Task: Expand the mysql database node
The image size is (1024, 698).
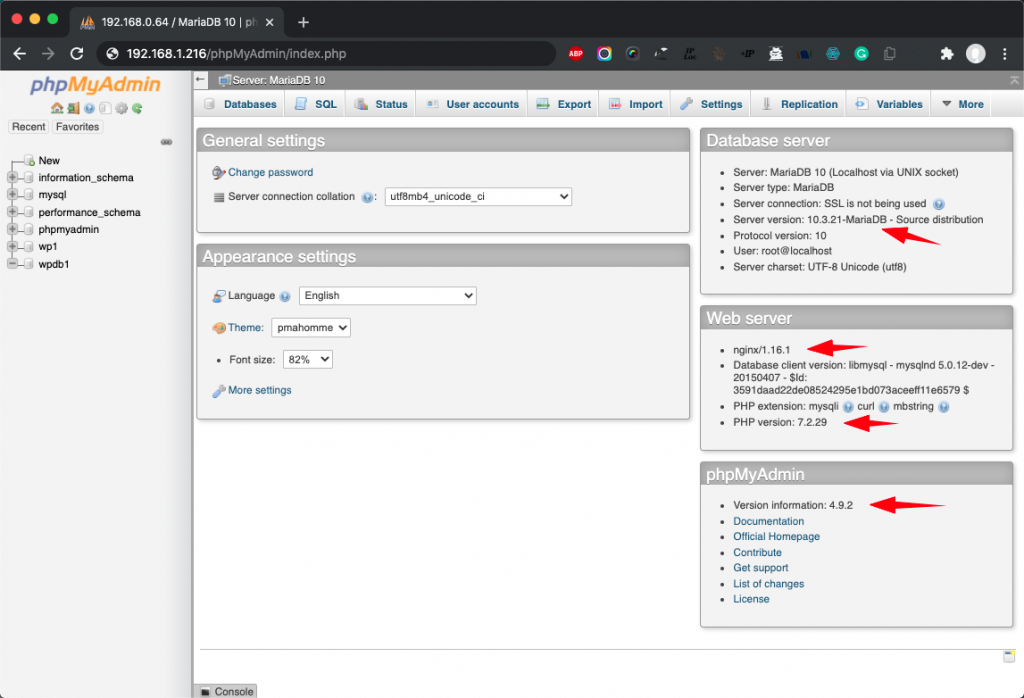Action: (12, 195)
